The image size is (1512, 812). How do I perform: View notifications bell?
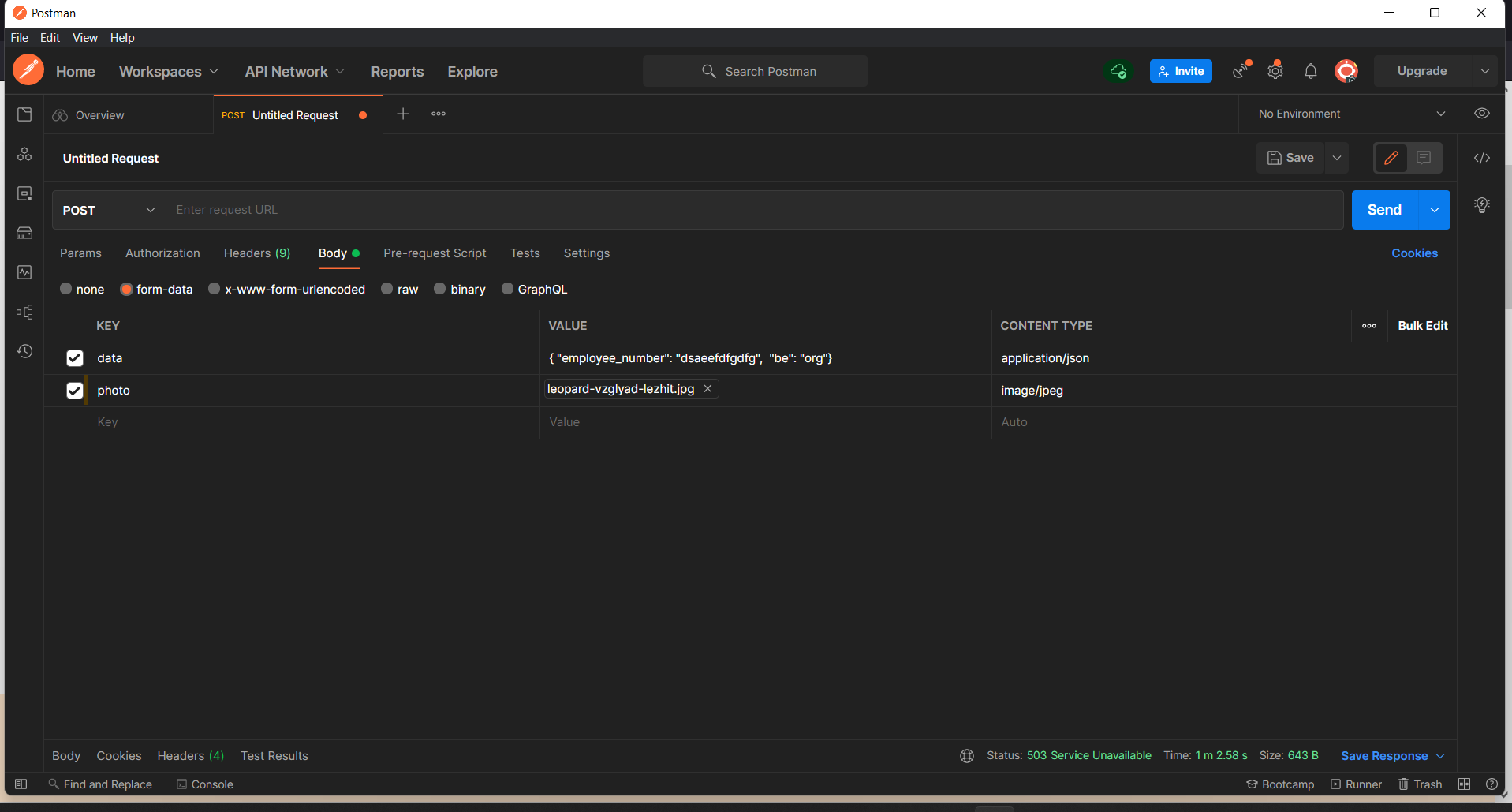(x=1311, y=71)
